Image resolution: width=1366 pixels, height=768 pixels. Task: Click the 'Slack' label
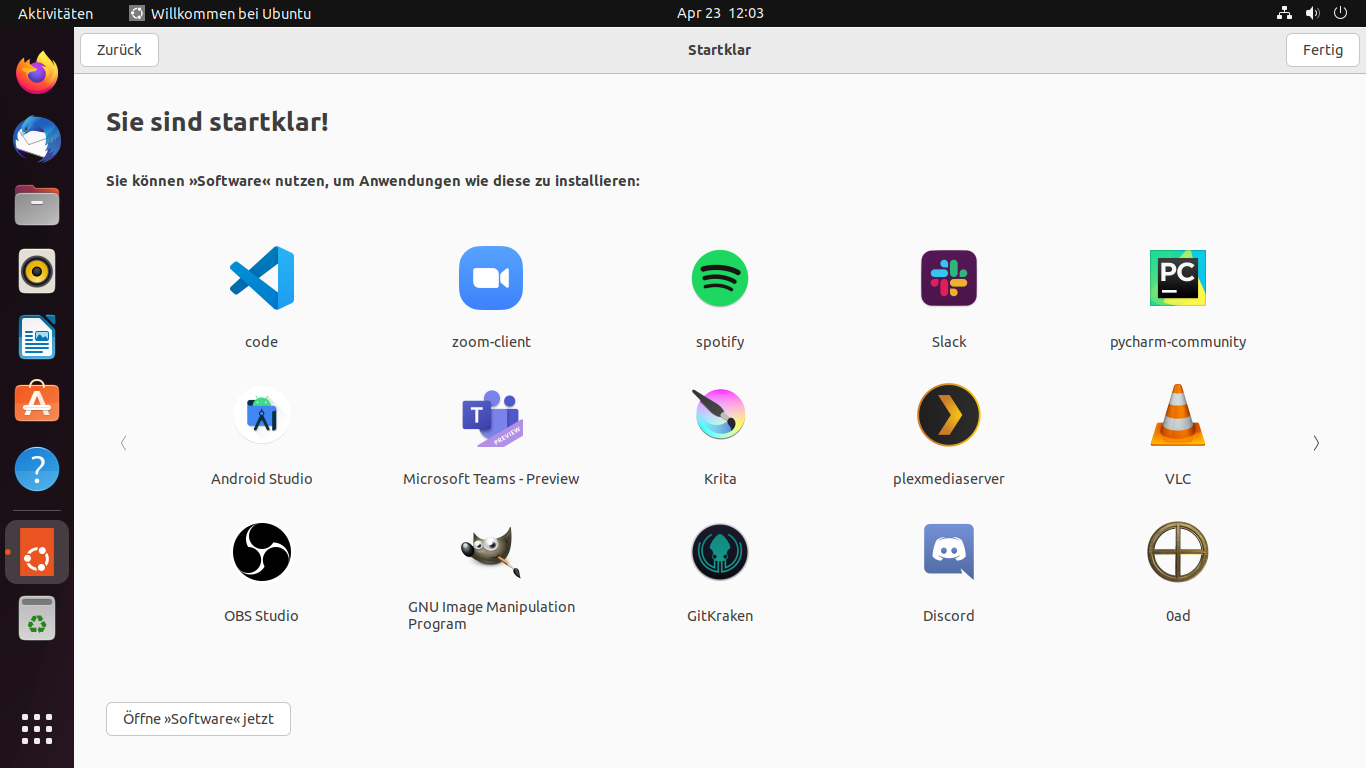point(949,342)
